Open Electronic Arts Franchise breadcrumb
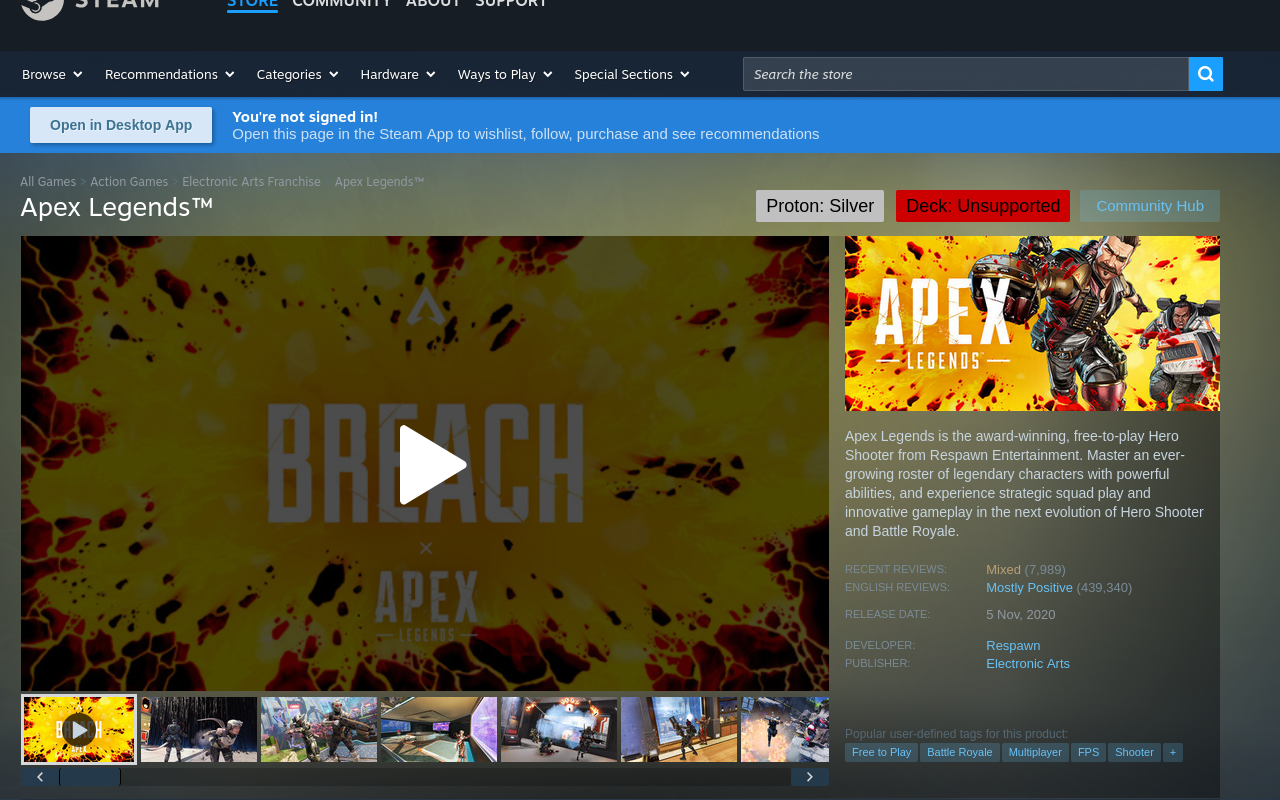Viewport: 1280px width, 800px height. [251, 182]
